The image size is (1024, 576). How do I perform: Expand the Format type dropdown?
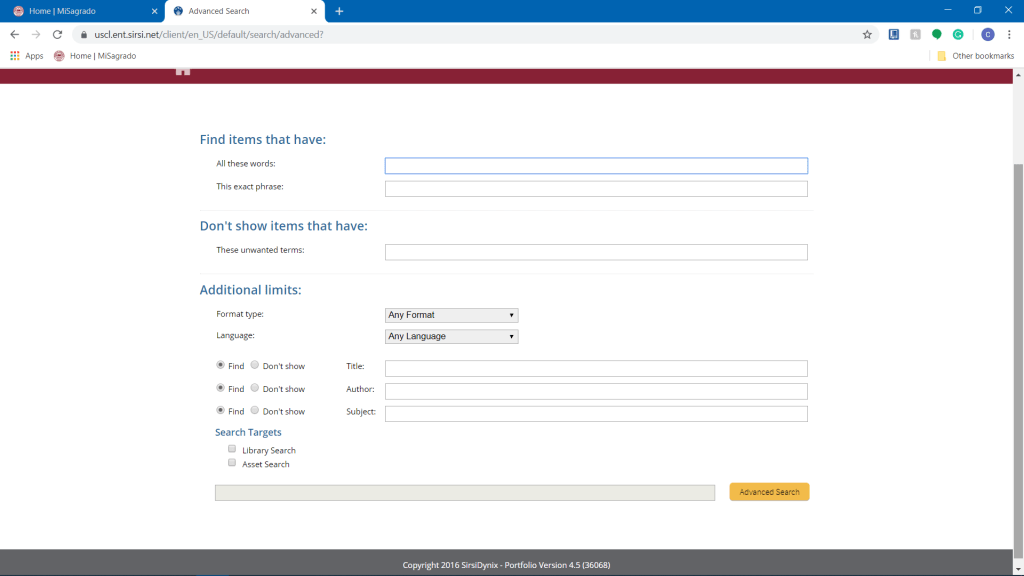pyautogui.click(x=451, y=315)
